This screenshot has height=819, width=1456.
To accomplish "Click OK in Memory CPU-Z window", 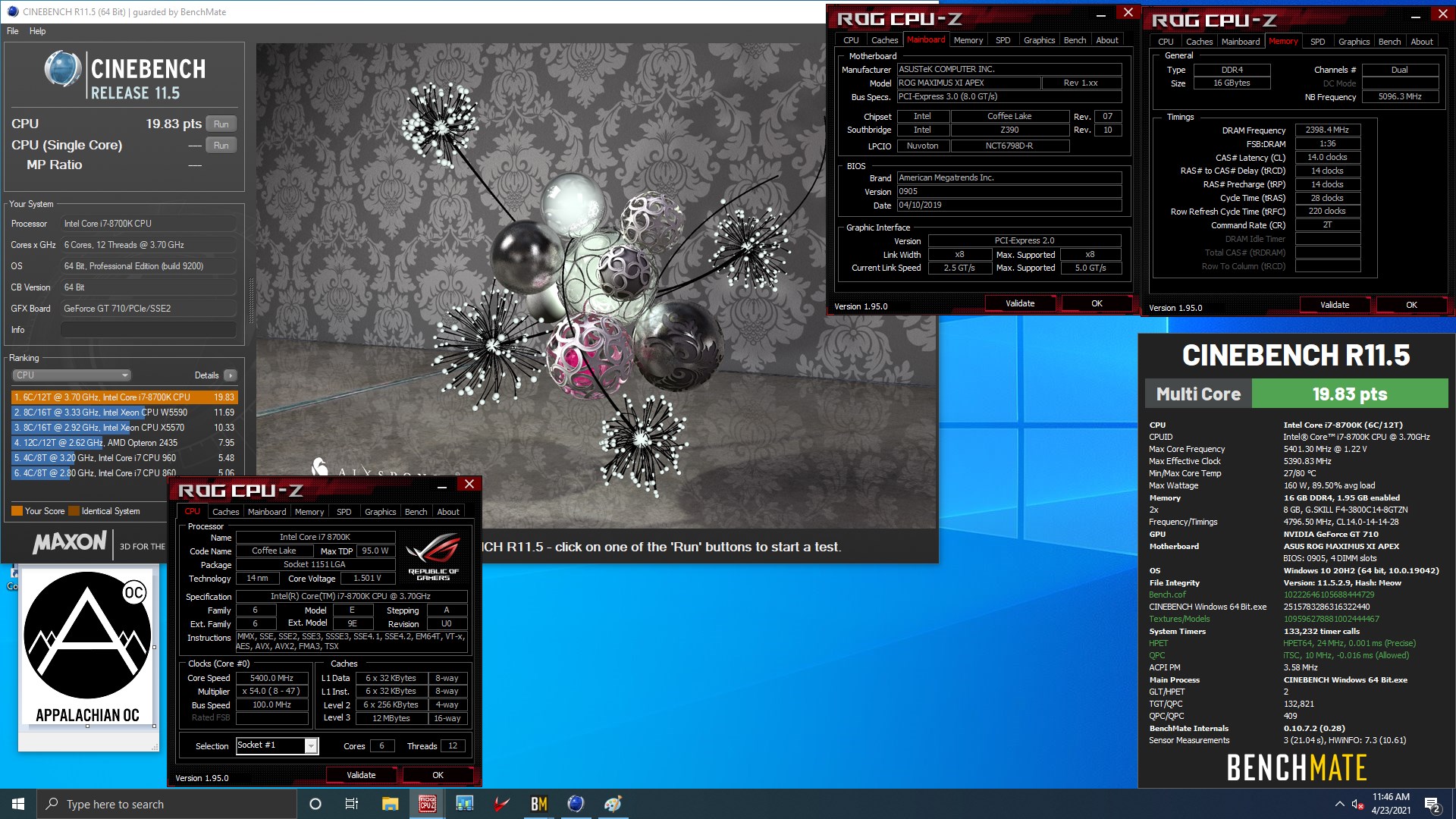I will click(x=1411, y=305).
